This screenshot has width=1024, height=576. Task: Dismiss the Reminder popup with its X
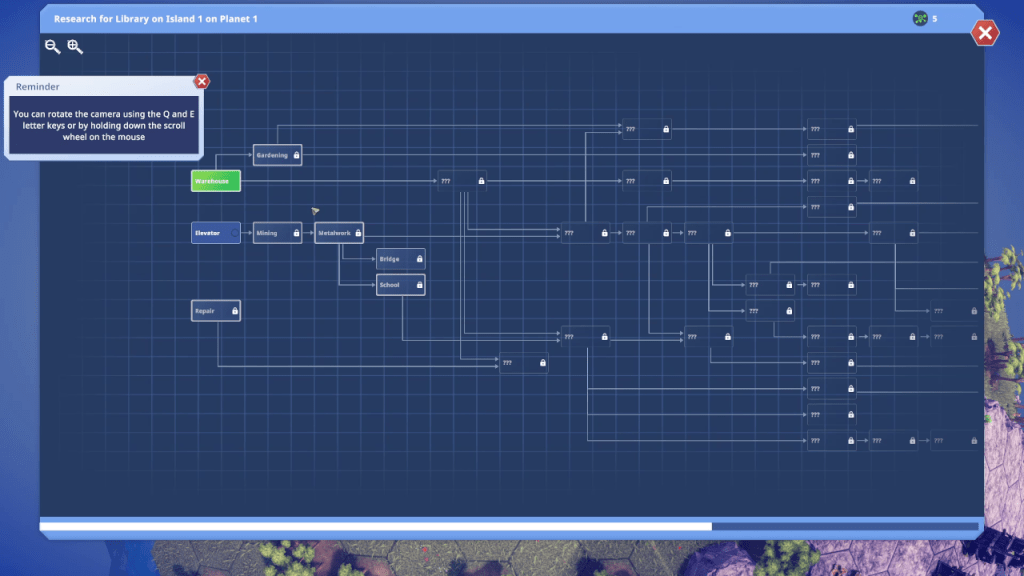(202, 81)
